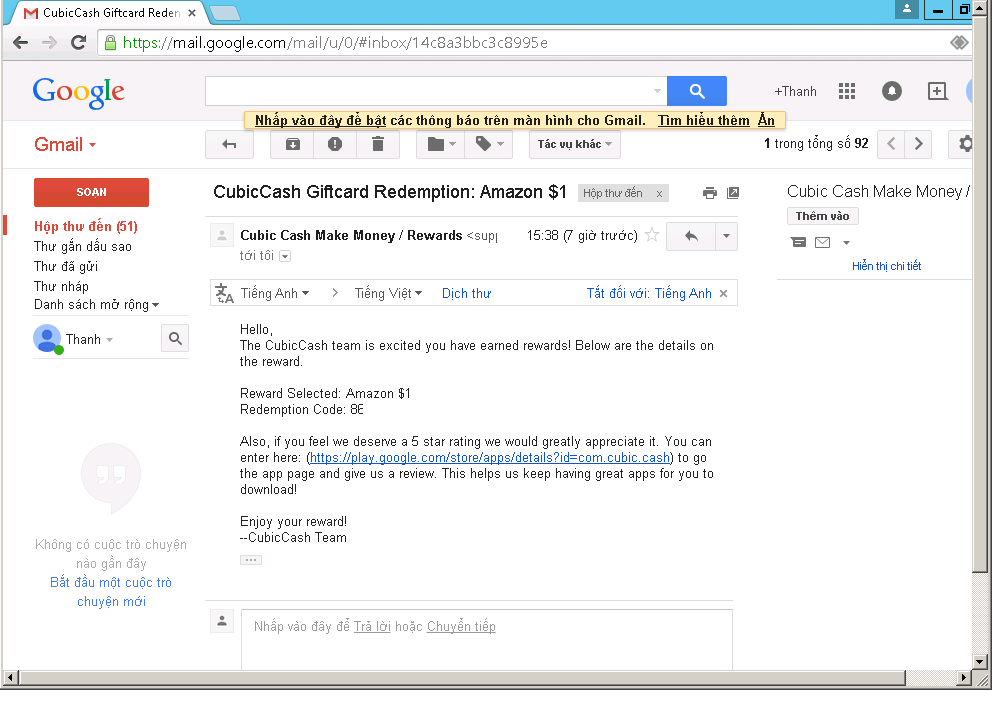Open the Thanh chat status dropdown
The image size is (993, 713).
pyautogui.click(x=89, y=339)
